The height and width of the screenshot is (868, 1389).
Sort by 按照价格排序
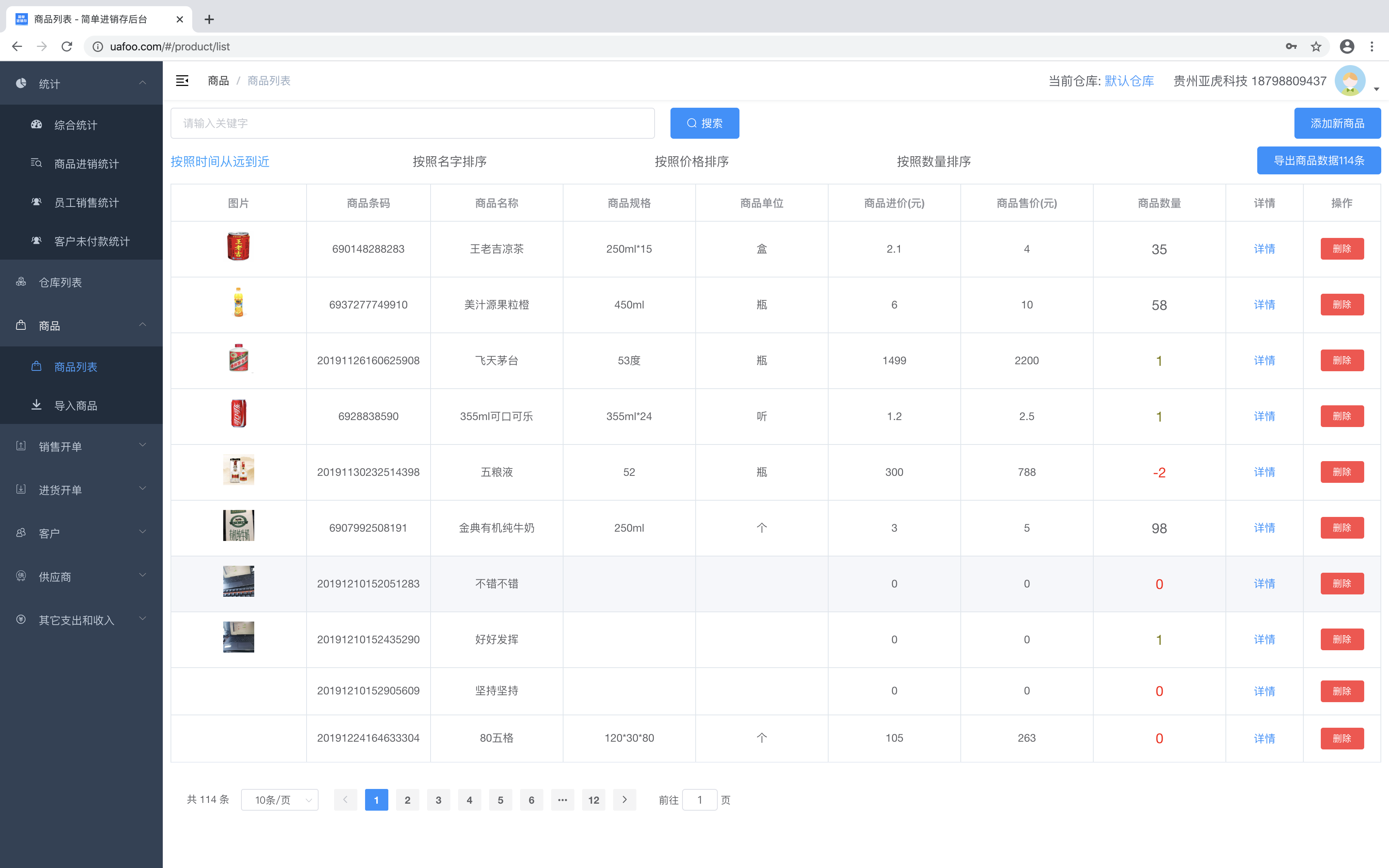click(692, 161)
